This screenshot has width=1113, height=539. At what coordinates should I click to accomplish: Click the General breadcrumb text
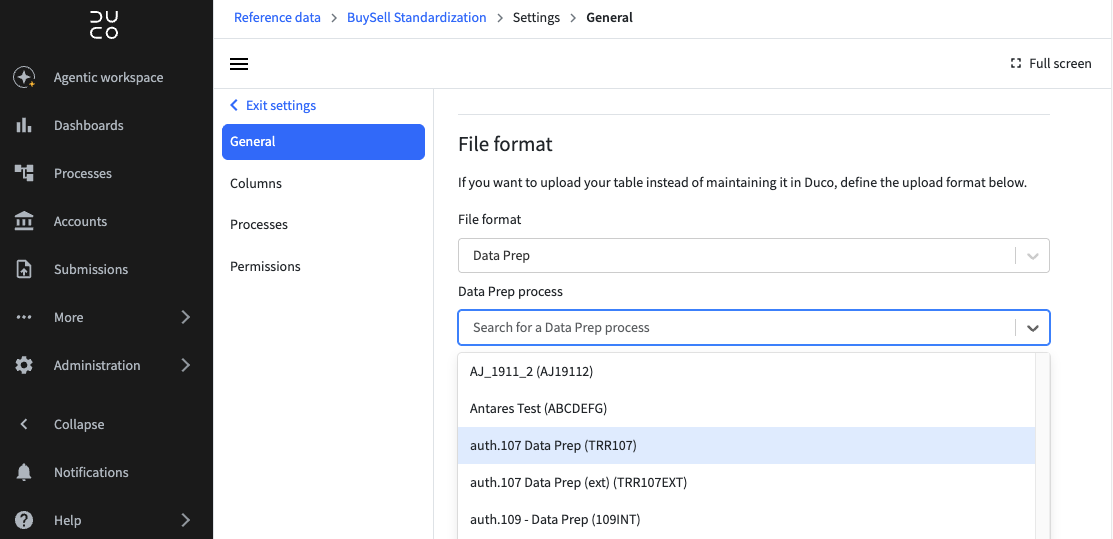point(610,18)
